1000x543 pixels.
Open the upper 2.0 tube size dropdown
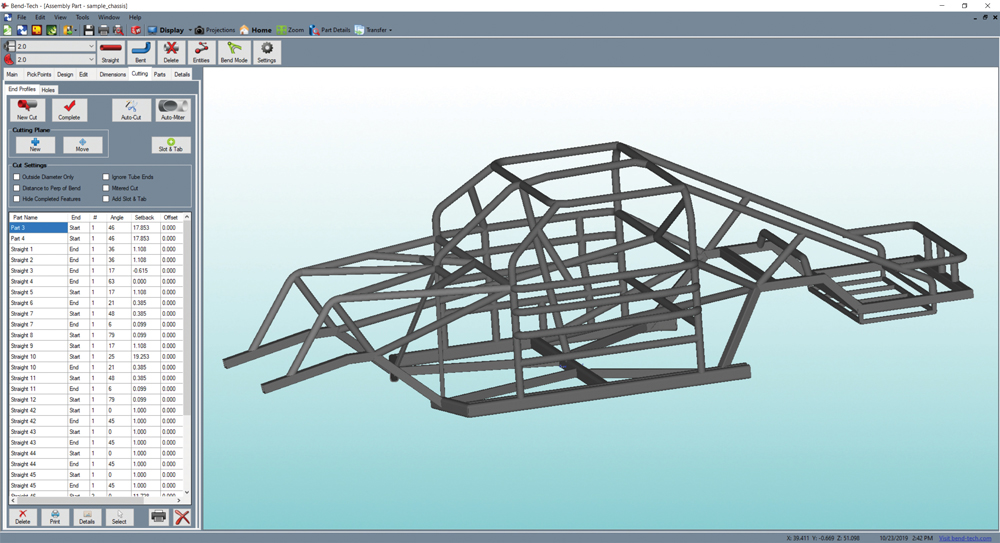tap(91, 46)
